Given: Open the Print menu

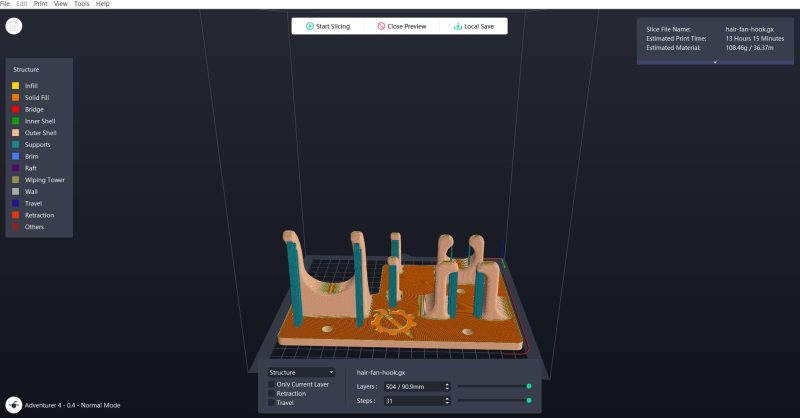Looking at the screenshot, I should tap(41, 4).
